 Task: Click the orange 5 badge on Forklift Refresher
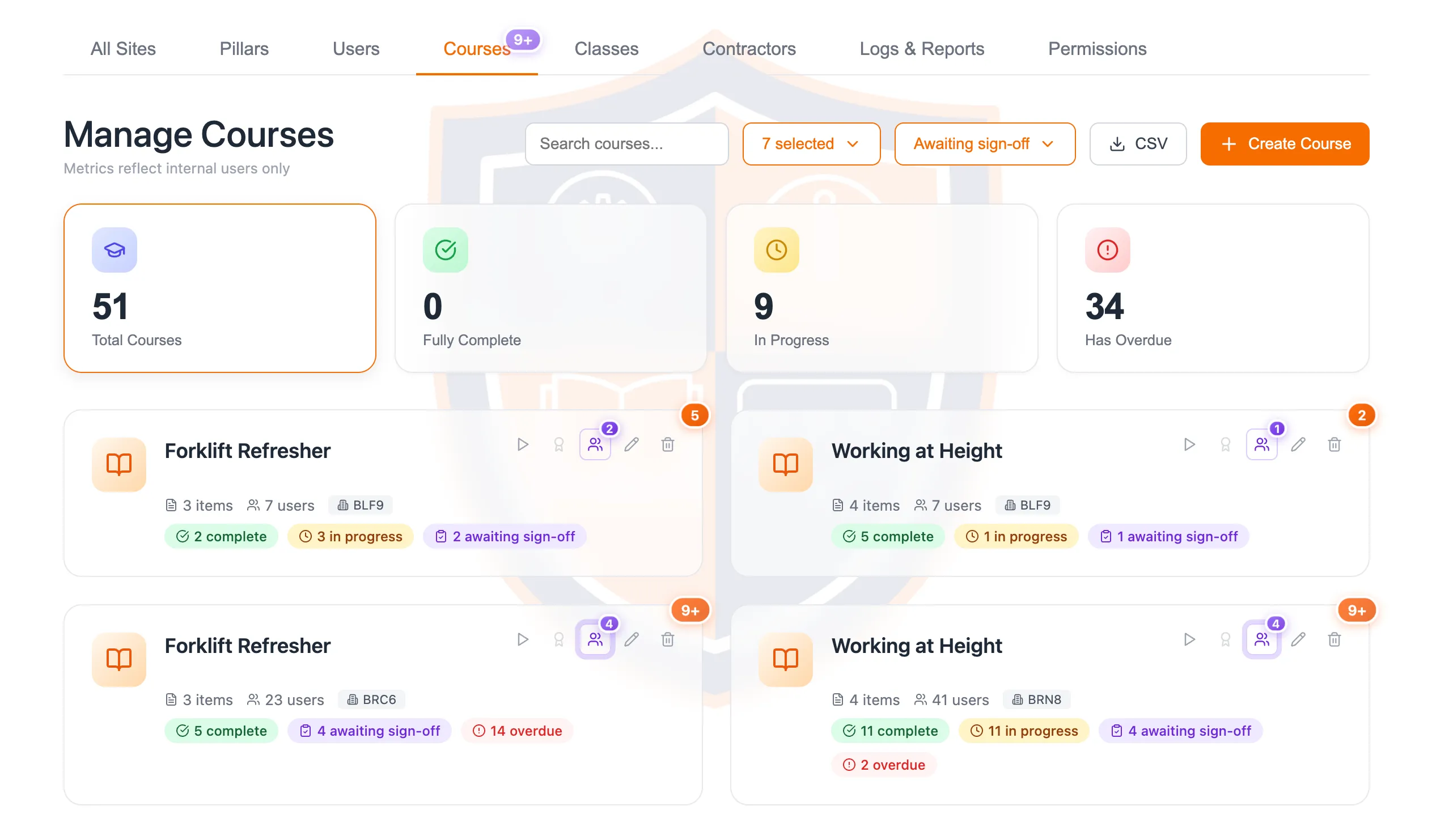pyautogui.click(x=695, y=415)
